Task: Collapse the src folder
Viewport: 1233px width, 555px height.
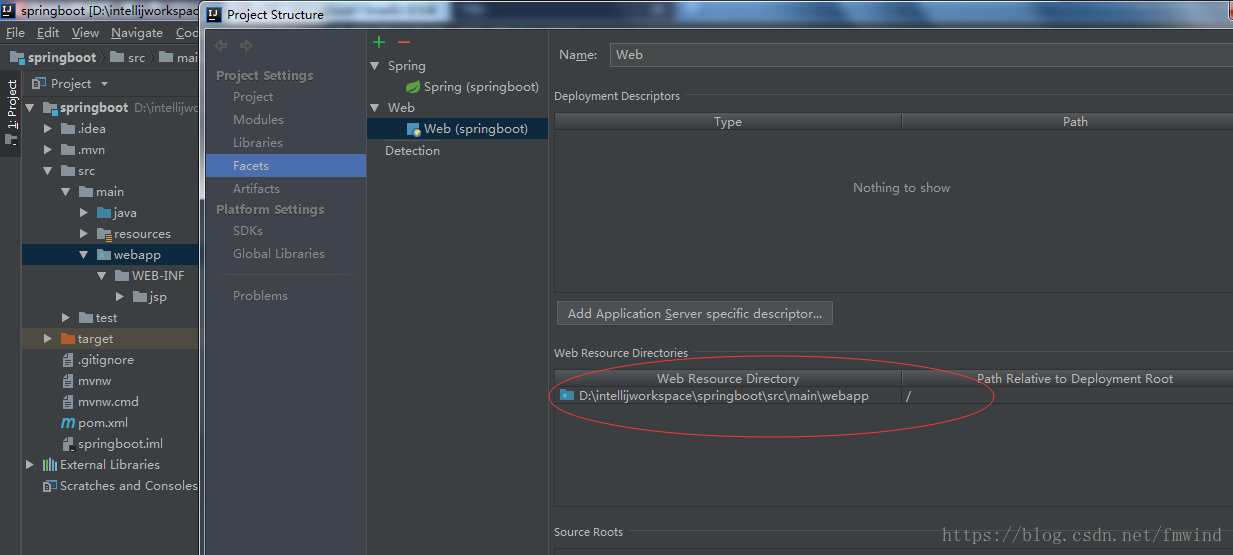Action: (x=48, y=171)
